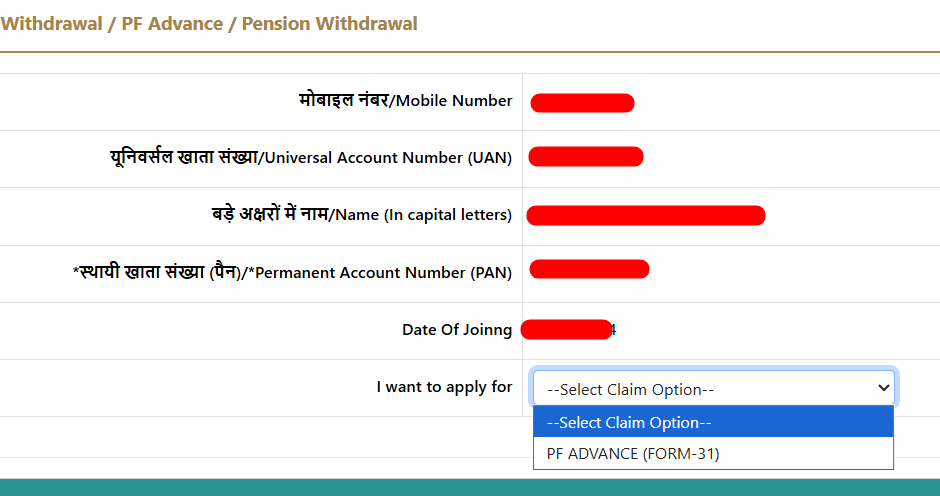Click the Date Of Joinng label
Viewport: 940px width, 496px height.
click(457, 330)
